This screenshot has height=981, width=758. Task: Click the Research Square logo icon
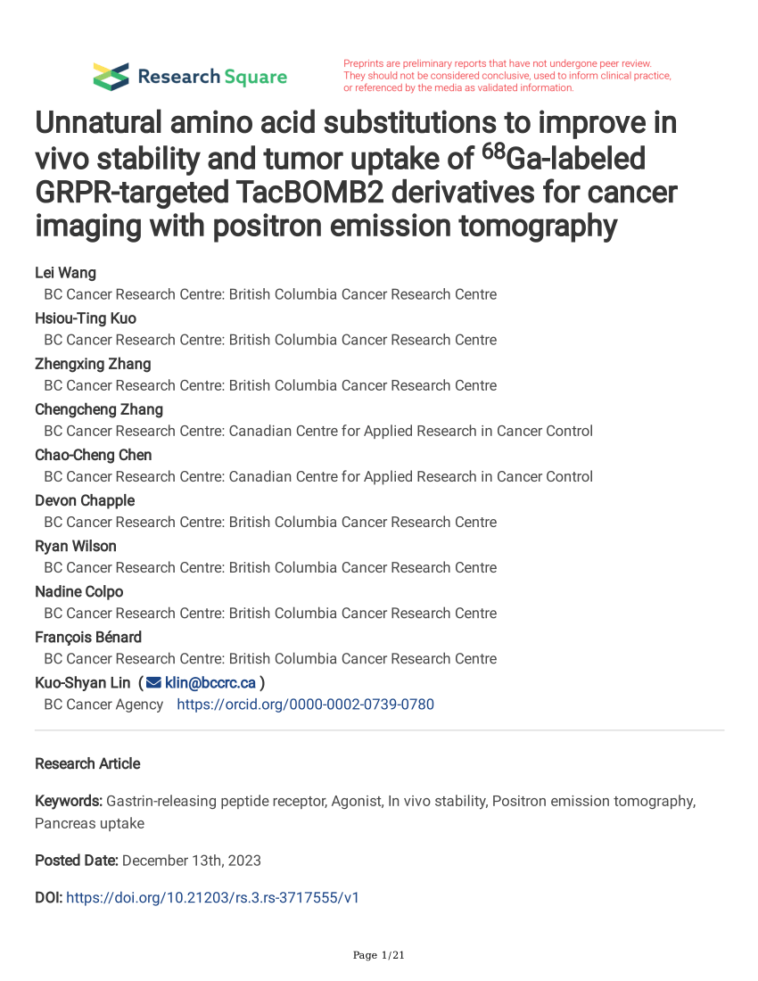pyautogui.click(x=111, y=77)
